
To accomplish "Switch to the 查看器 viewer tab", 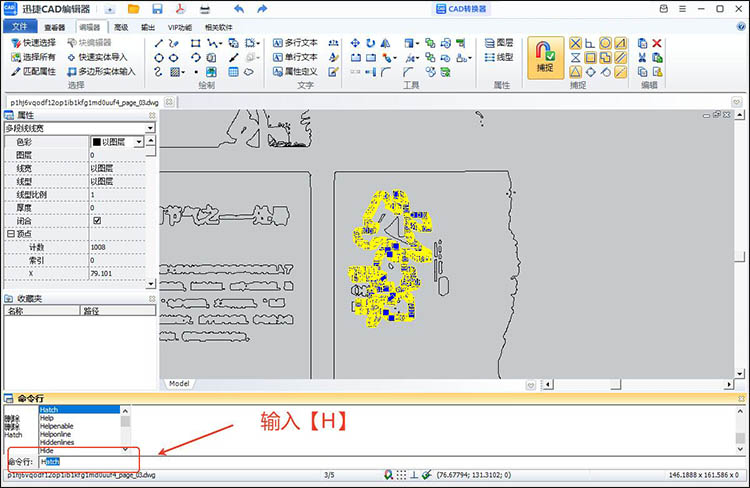I will [55, 27].
